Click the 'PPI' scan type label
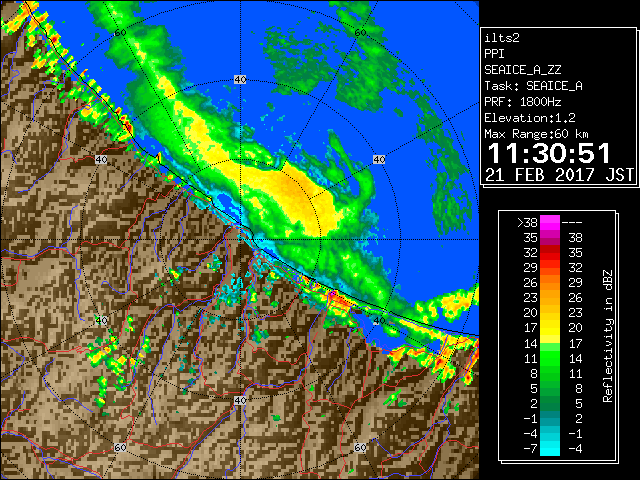This screenshot has width=640, height=480. coord(494,54)
